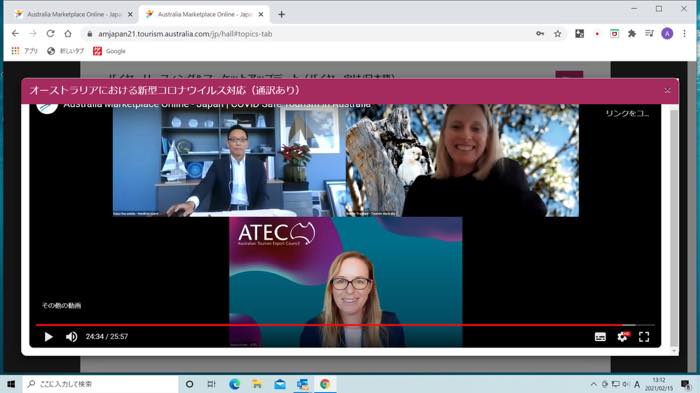Switch to Chrome taskbar icon
Image resolution: width=700 pixels, height=393 pixels.
point(325,384)
